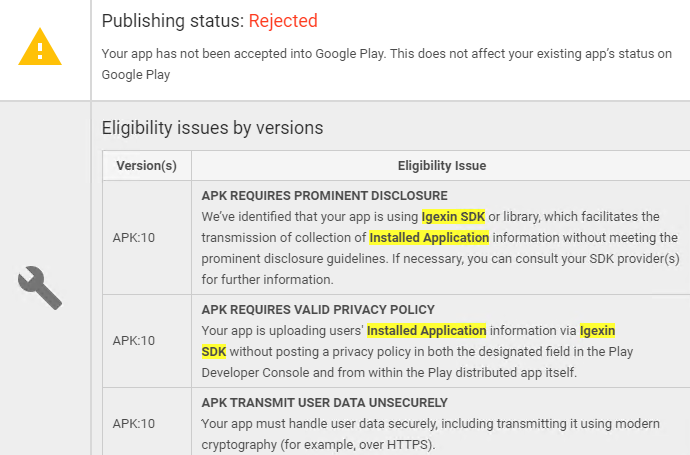This screenshot has width=690, height=455.
Task: Select APK:10 in the prominent disclosure row
Action: click(x=134, y=238)
